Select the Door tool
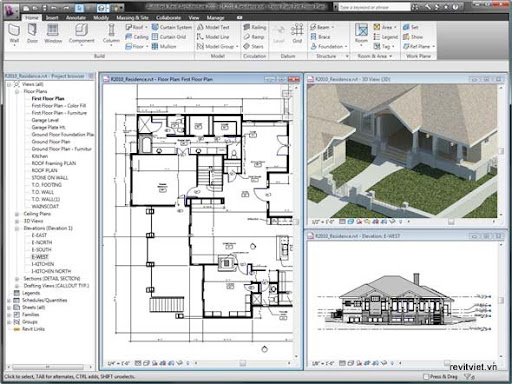The height and width of the screenshot is (384, 512). [x=32, y=33]
